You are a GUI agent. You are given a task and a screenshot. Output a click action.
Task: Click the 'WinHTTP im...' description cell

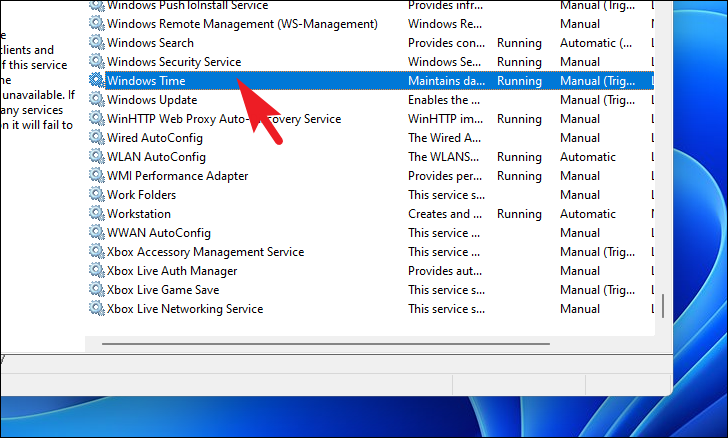(446, 119)
